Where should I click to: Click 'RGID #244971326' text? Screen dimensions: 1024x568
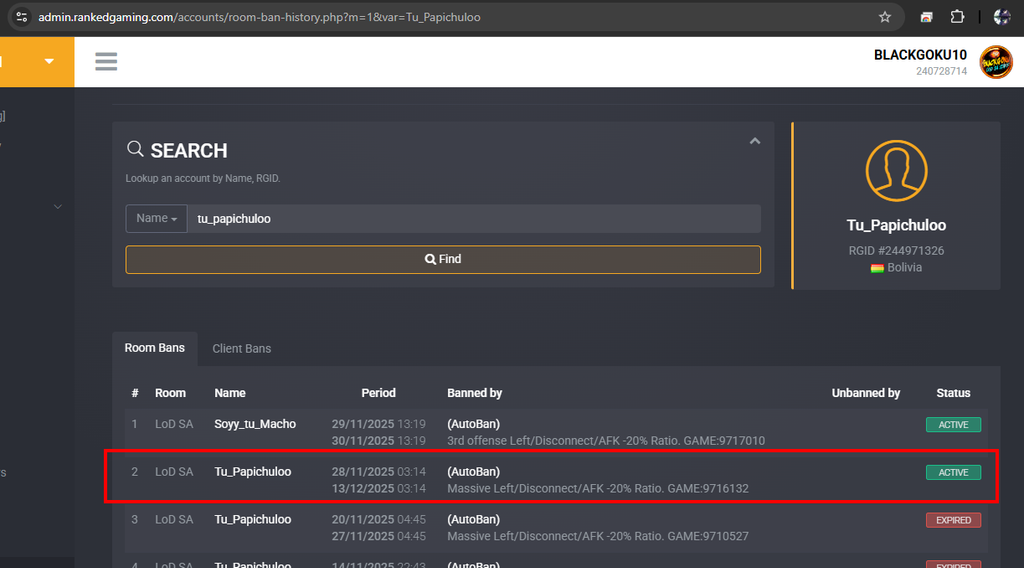pyautogui.click(x=896, y=251)
